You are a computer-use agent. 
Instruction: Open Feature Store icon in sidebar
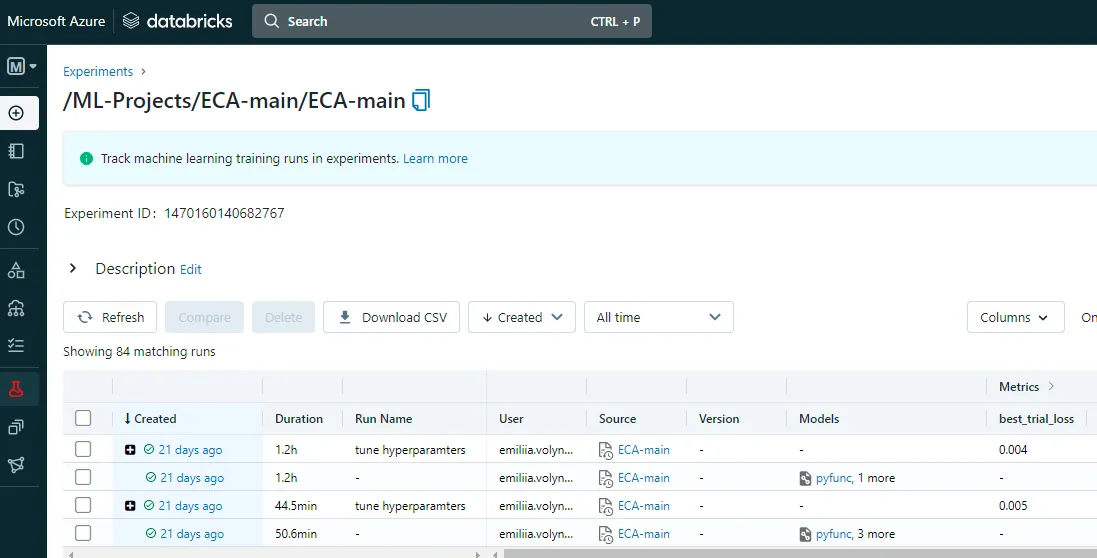(16, 427)
